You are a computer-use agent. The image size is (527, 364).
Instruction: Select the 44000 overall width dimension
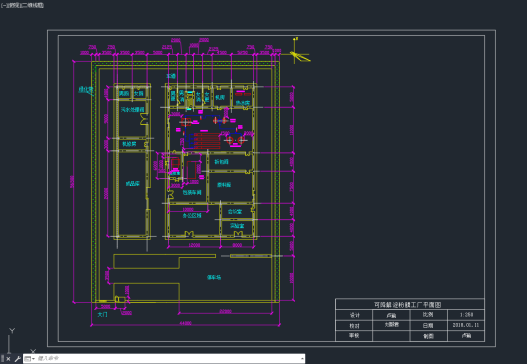[185, 323]
